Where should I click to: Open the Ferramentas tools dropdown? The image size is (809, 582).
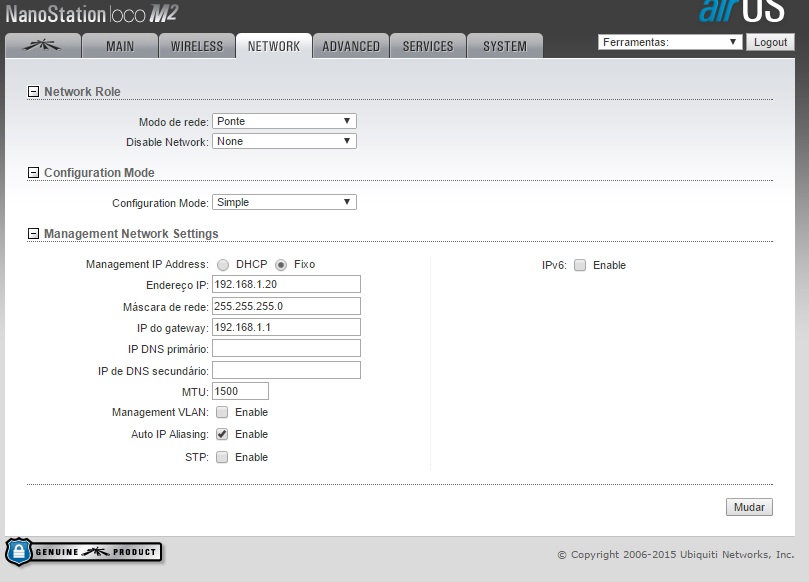(670, 42)
